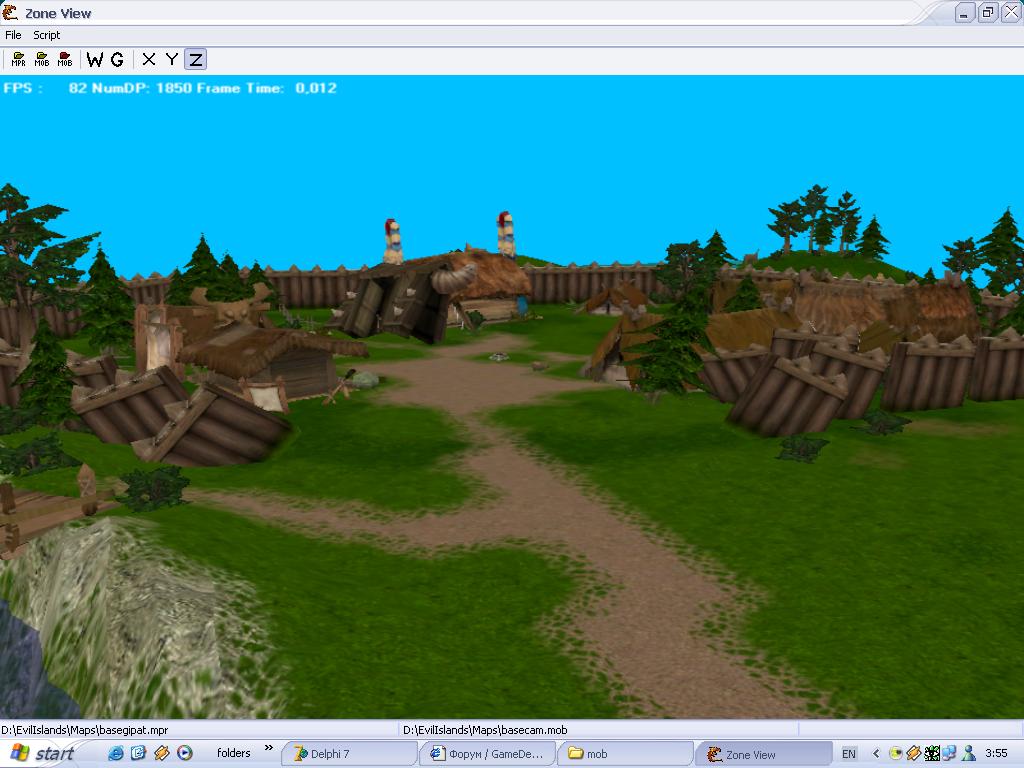Click the red MOB file icon
This screenshot has width=1024, height=768.
pos(65,60)
